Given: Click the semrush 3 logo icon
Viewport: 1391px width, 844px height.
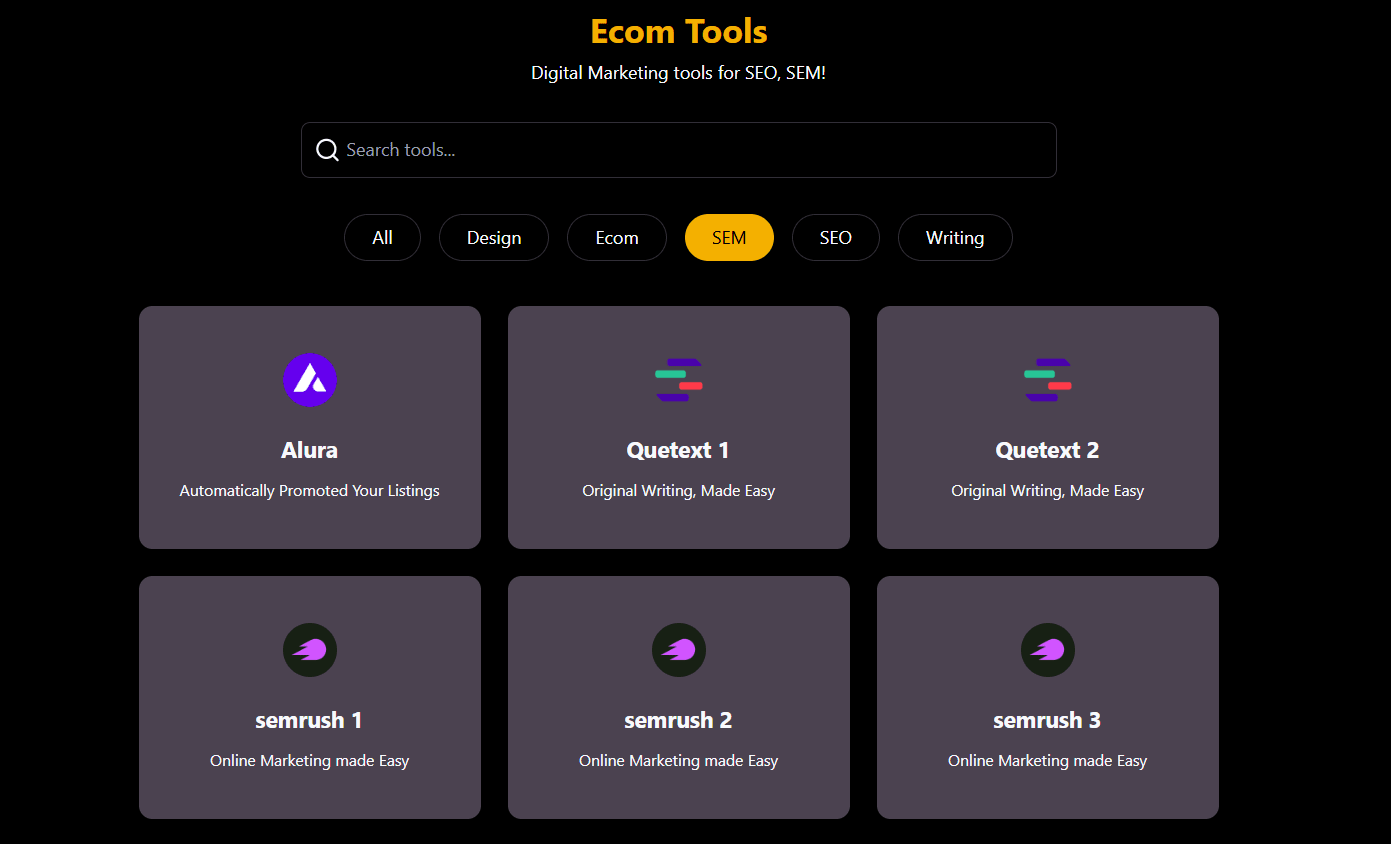Looking at the screenshot, I should click(1048, 650).
